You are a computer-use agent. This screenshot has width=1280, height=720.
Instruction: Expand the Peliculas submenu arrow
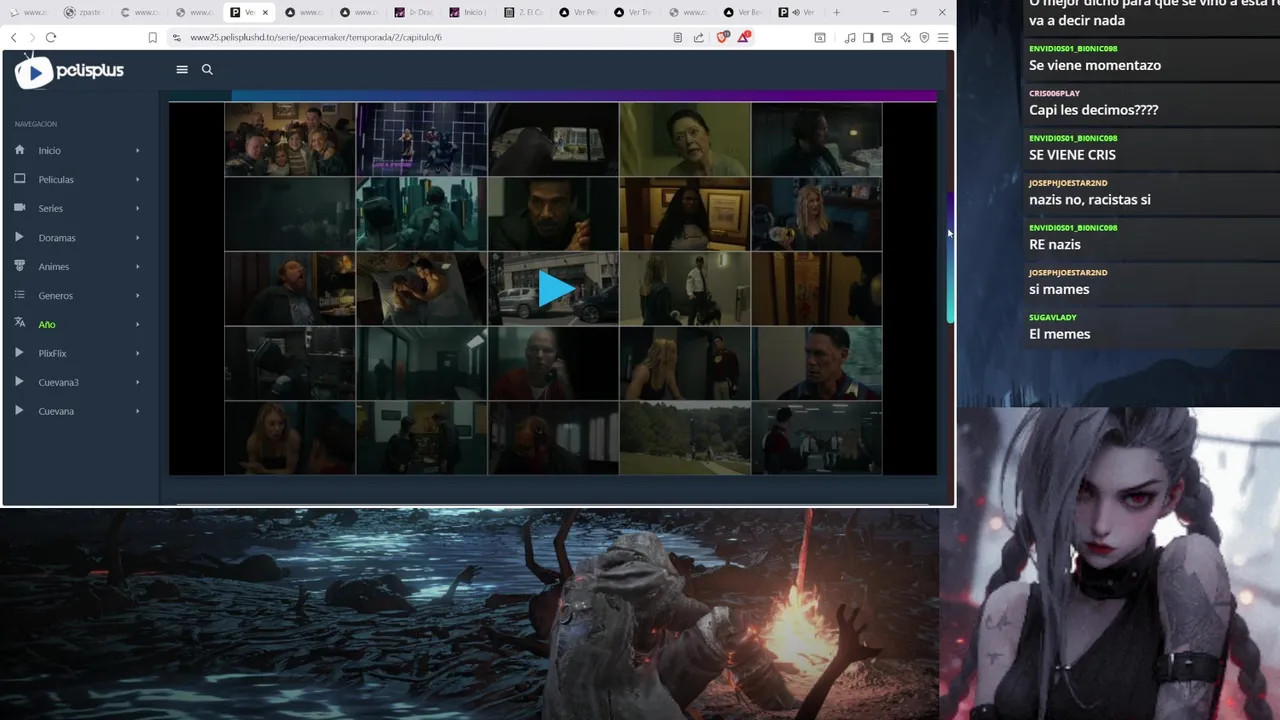point(137,179)
